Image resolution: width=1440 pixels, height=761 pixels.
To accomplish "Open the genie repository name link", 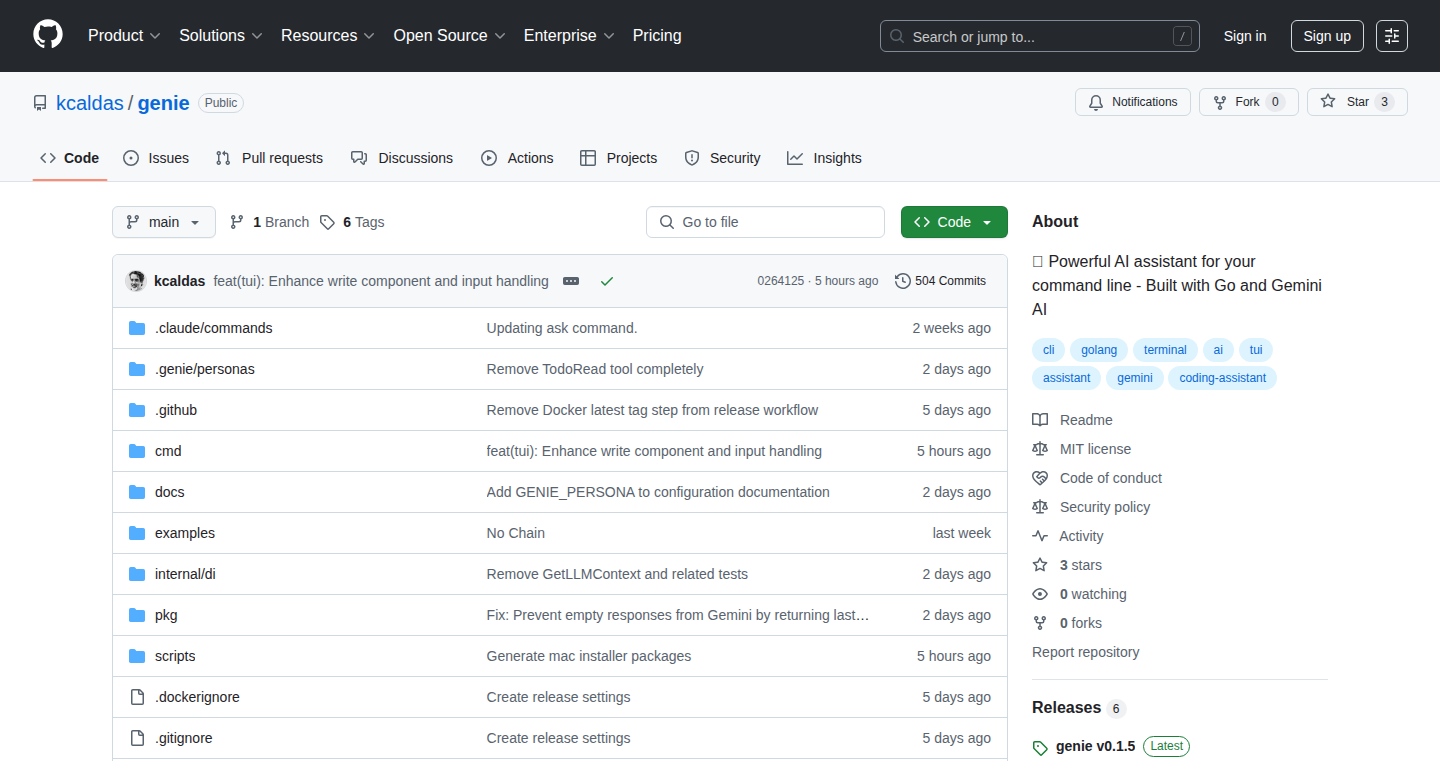I will click(x=164, y=103).
